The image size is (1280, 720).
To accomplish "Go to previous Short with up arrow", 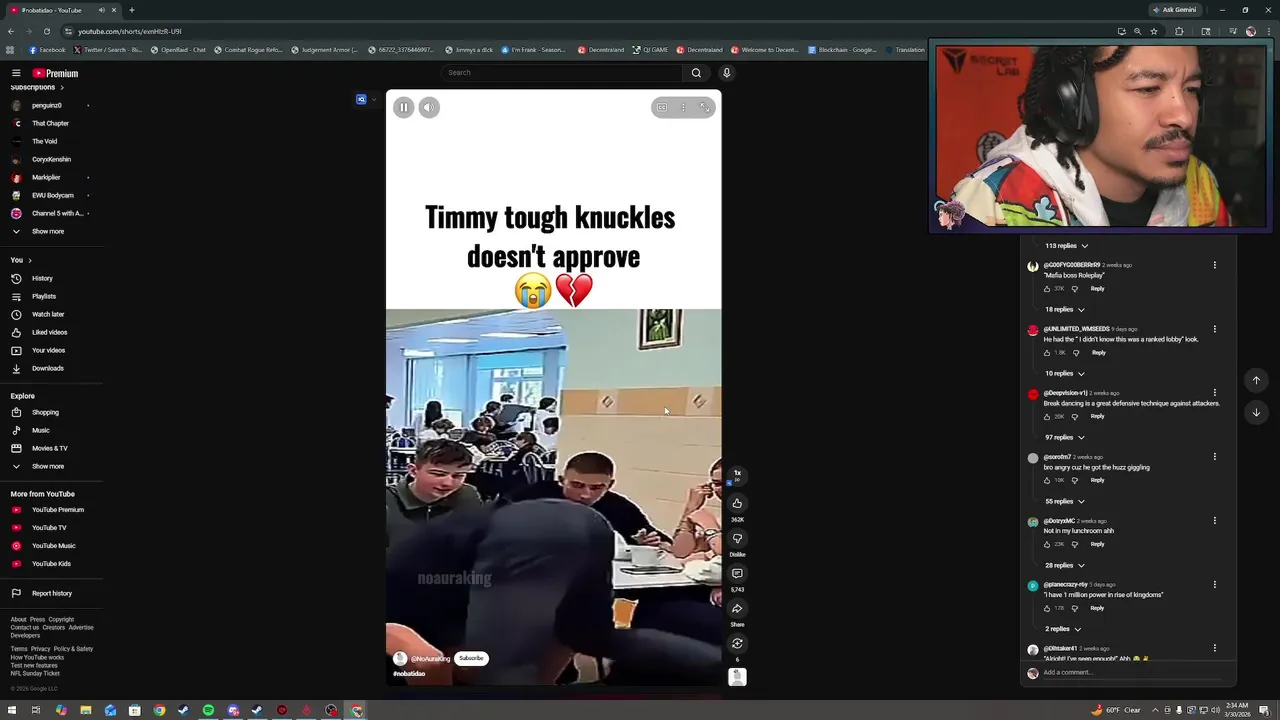I will tap(1256, 380).
